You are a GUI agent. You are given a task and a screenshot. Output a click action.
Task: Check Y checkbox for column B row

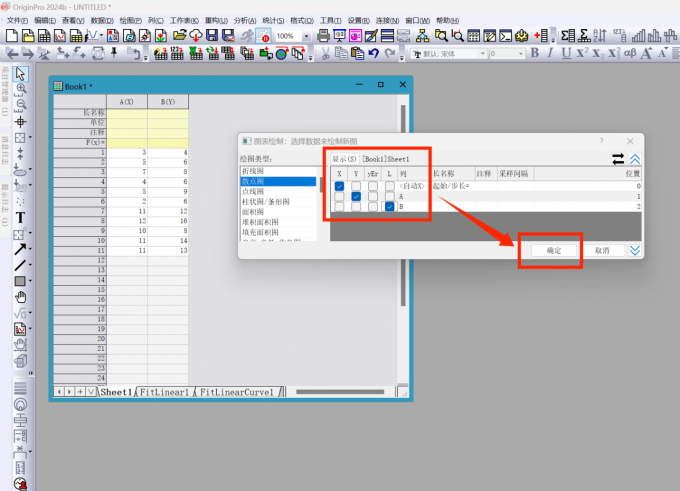point(356,207)
